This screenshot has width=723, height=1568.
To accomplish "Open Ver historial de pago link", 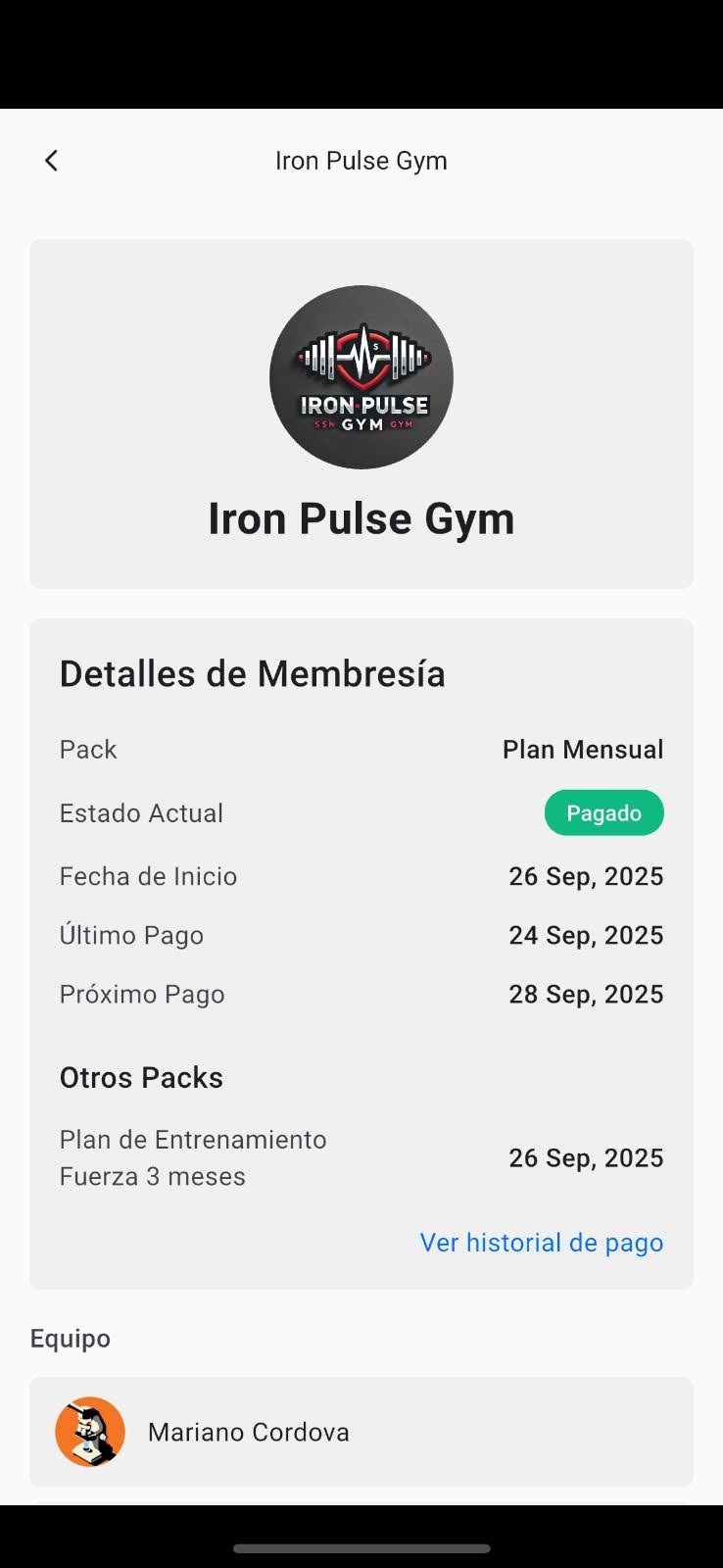I will [x=542, y=1243].
